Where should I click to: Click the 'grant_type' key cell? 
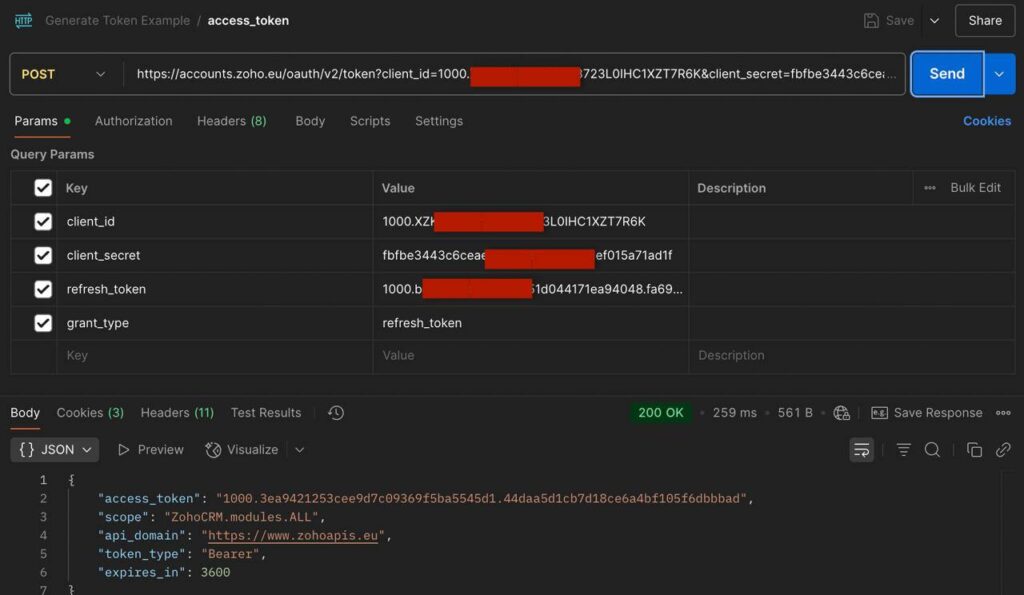[x=215, y=323]
